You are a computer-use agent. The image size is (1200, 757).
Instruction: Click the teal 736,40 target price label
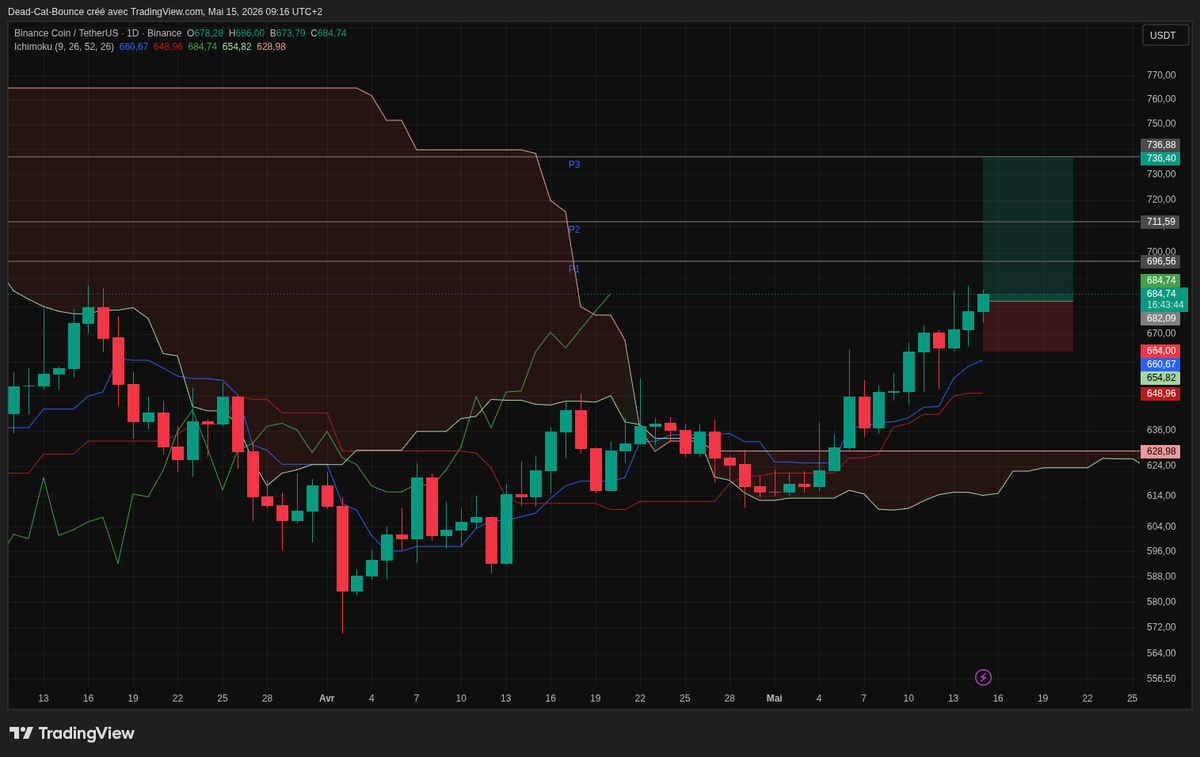pos(1161,158)
